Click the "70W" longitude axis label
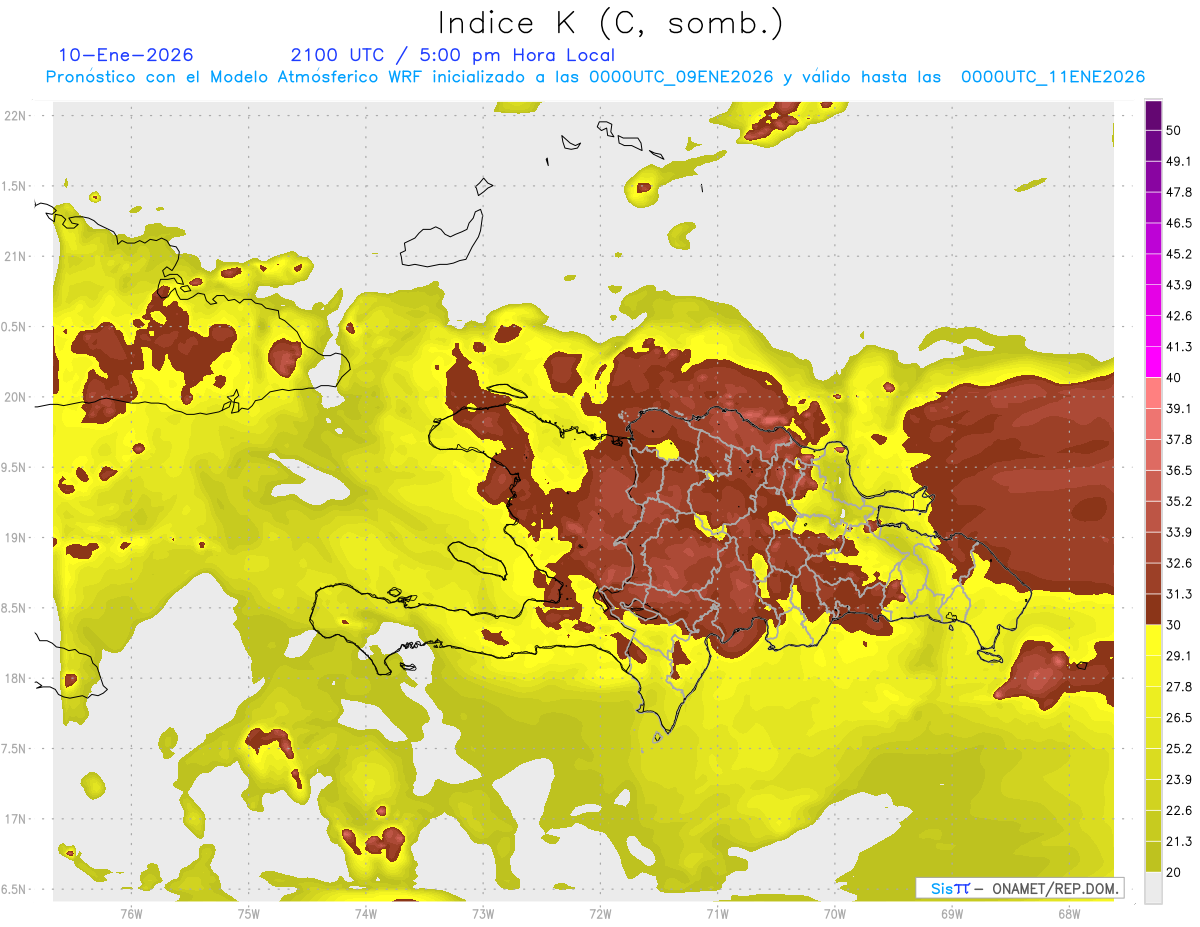The height and width of the screenshot is (927, 1200). pos(834,913)
